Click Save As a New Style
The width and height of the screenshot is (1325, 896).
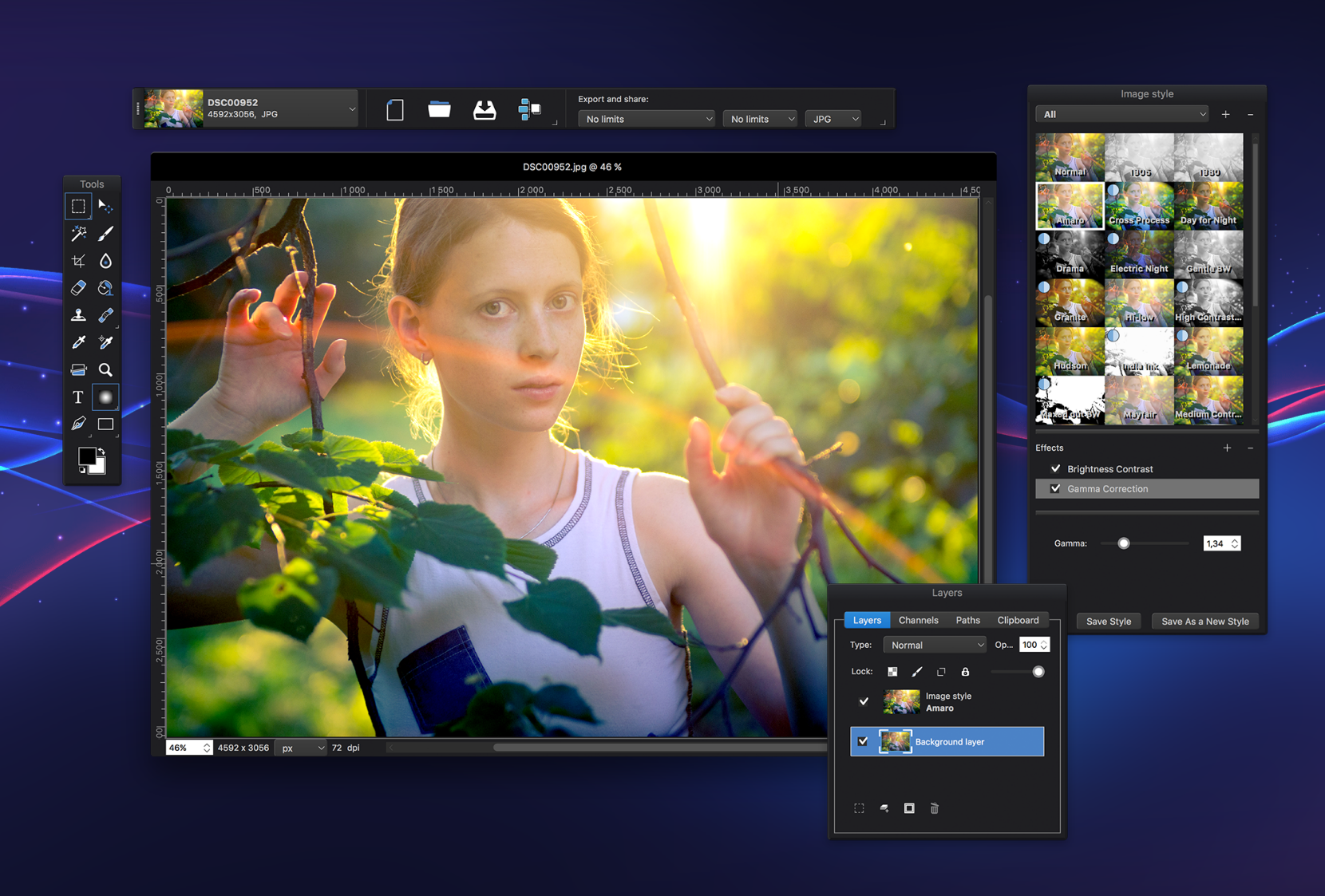coord(1204,621)
